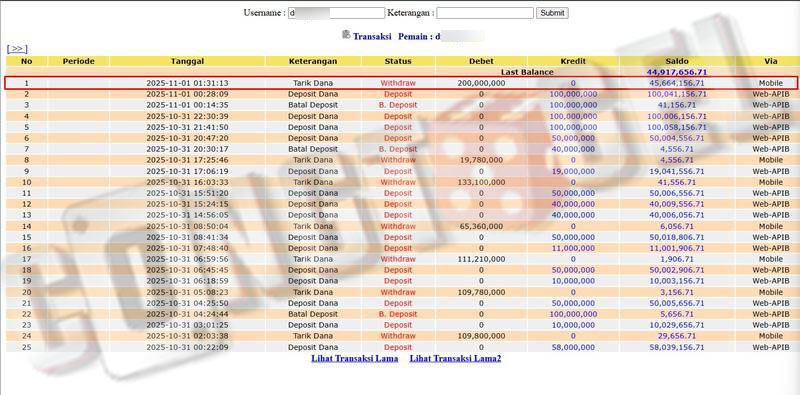Viewport: 800px width, 395px height.
Task: Click the Debet column header
Action: pos(481,61)
